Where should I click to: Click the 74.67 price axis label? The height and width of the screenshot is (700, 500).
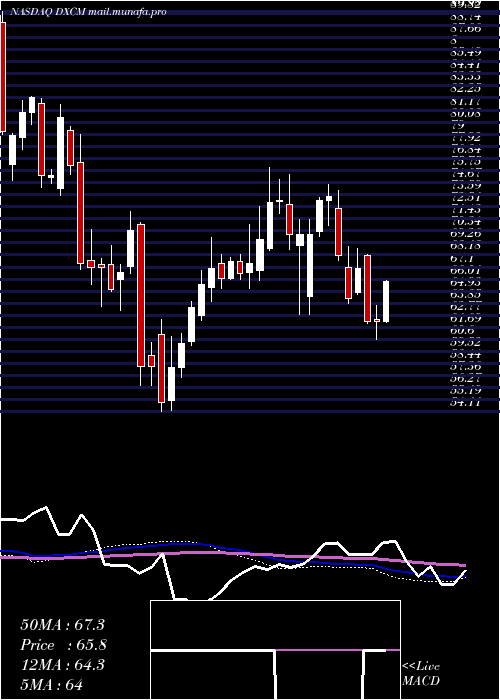(x=466, y=174)
